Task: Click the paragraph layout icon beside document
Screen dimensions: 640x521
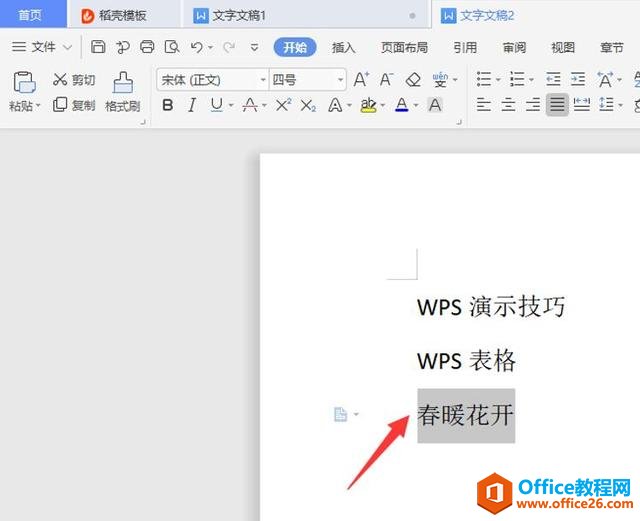Action: tap(340, 414)
